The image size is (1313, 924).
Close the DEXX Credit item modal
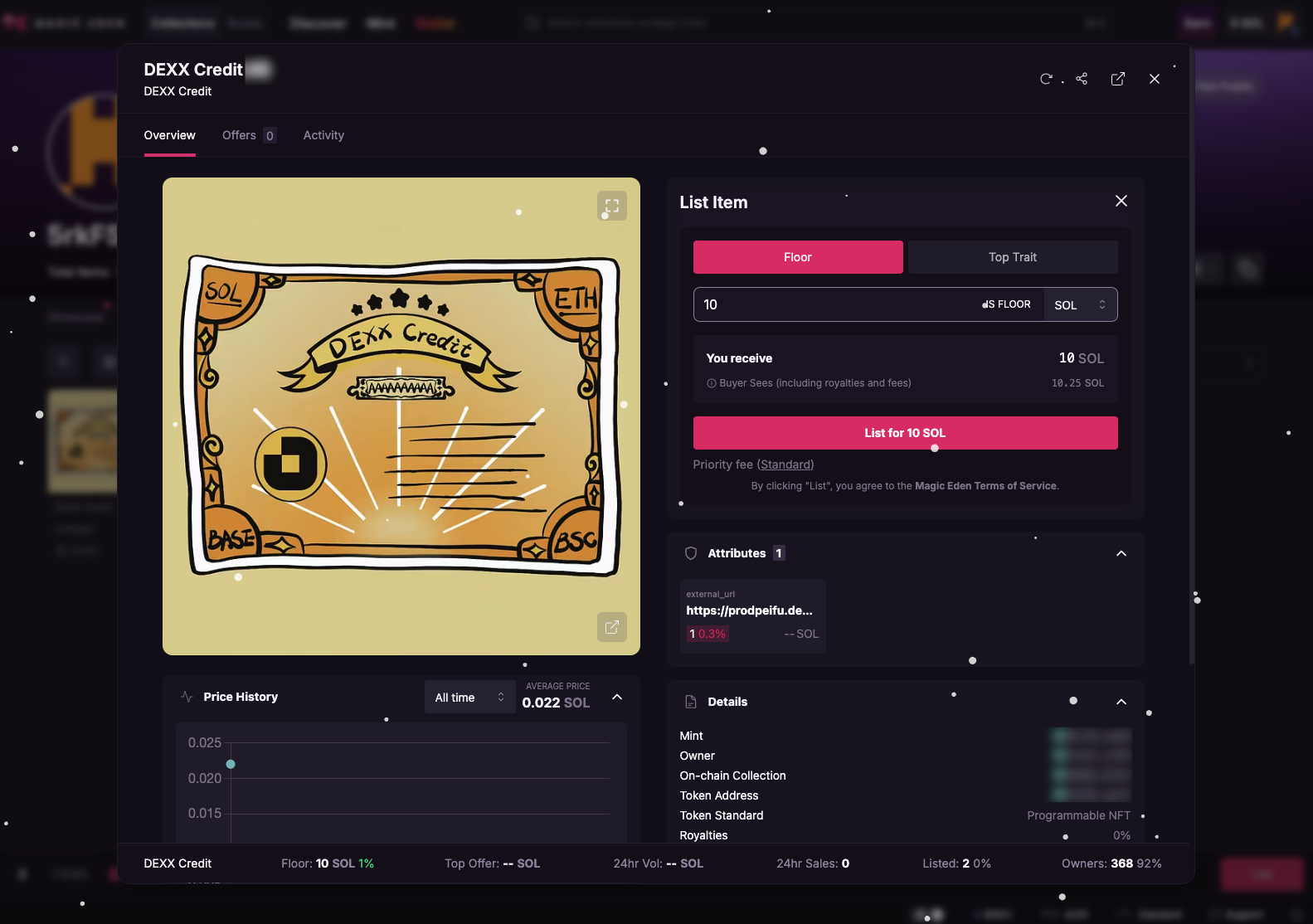click(1155, 79)
